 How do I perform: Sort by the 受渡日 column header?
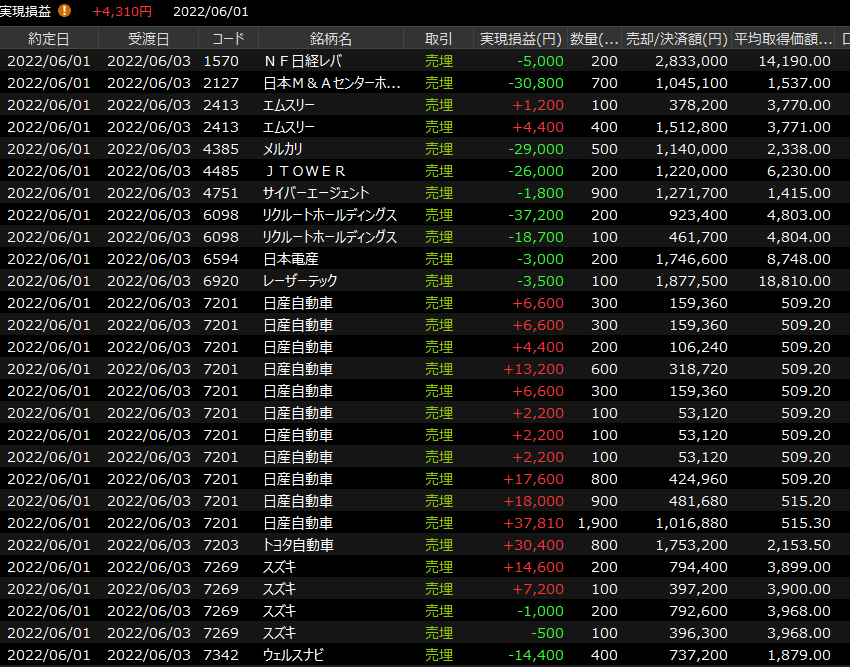(148, 39)
